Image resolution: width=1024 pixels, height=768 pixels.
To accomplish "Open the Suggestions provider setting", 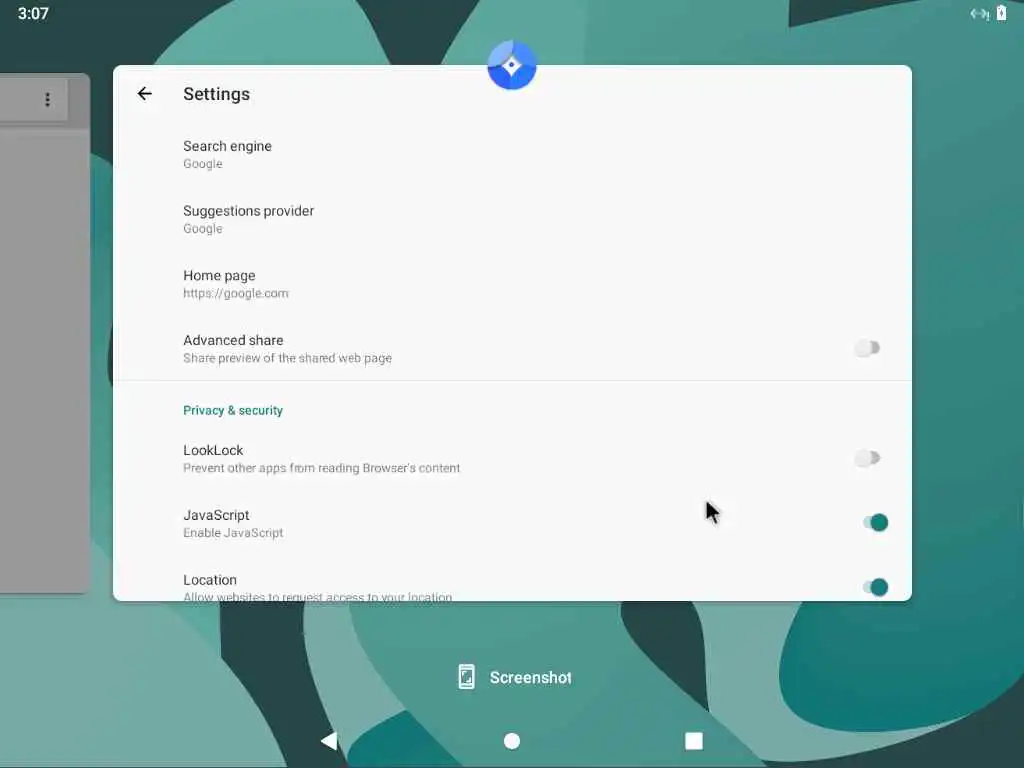I will [x=512, y=219].
